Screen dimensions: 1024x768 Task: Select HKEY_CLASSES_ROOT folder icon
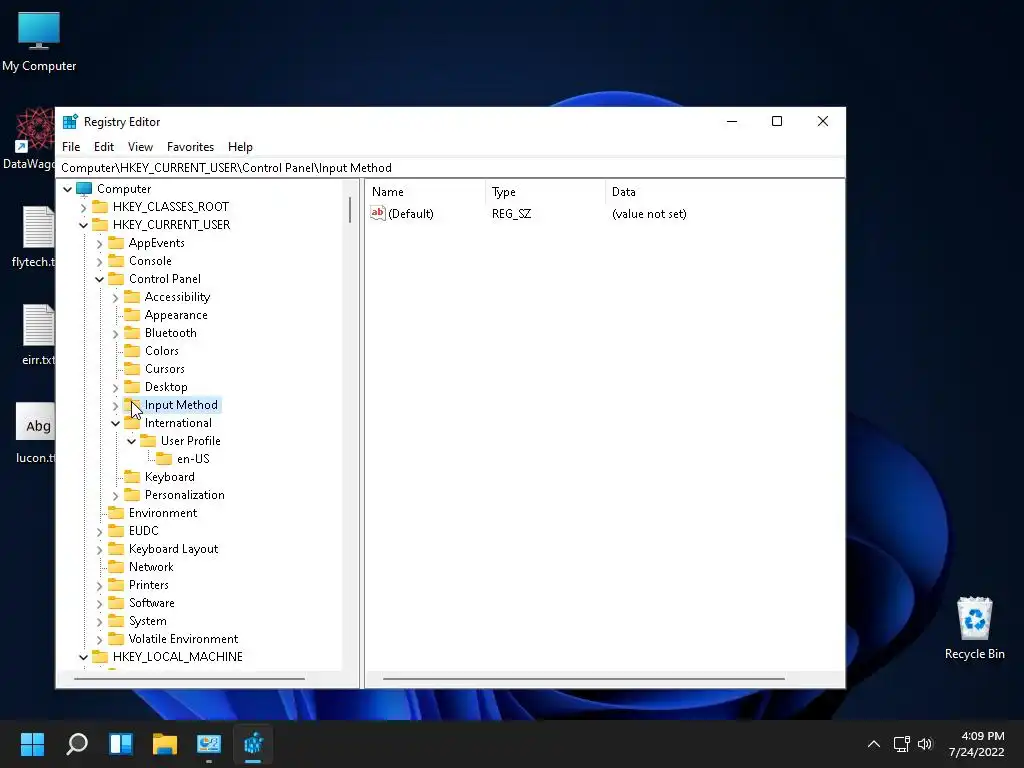(100, 206)
